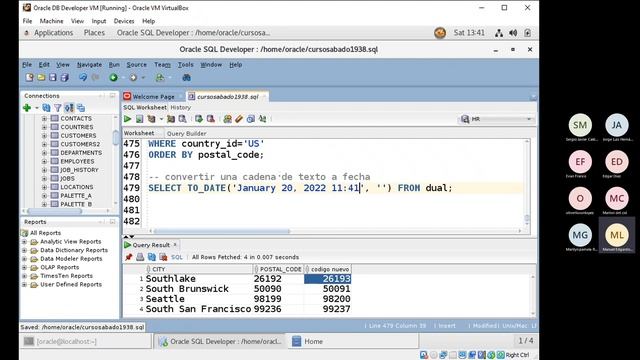Click the Commit icon in worksheet toolbar
Viewport: 640px width, 360px height.
click(x=199, y=119)
